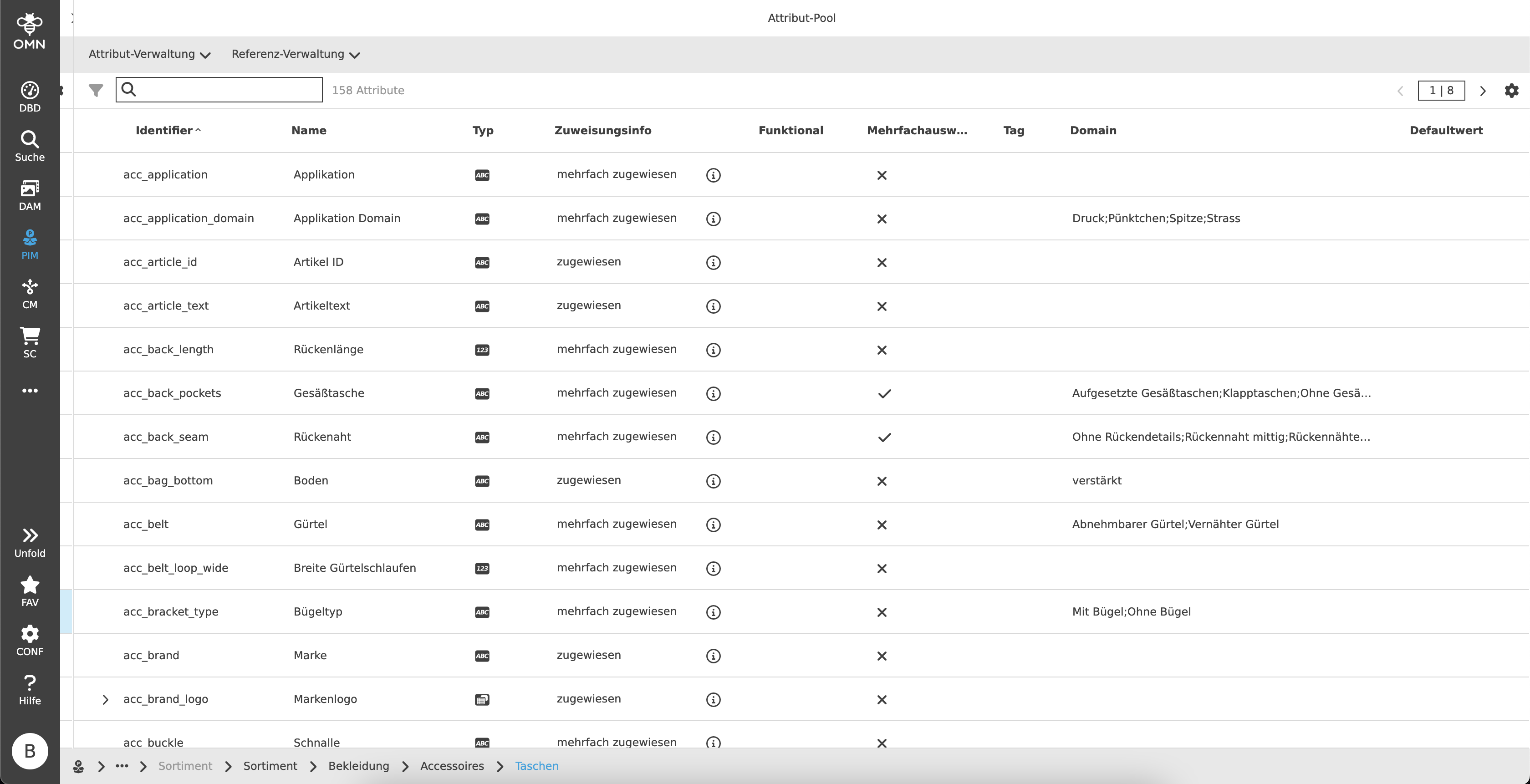This screenshot has width=1530, height=784.
Task: Open table settings gear icon
Action: (1511, 90)
